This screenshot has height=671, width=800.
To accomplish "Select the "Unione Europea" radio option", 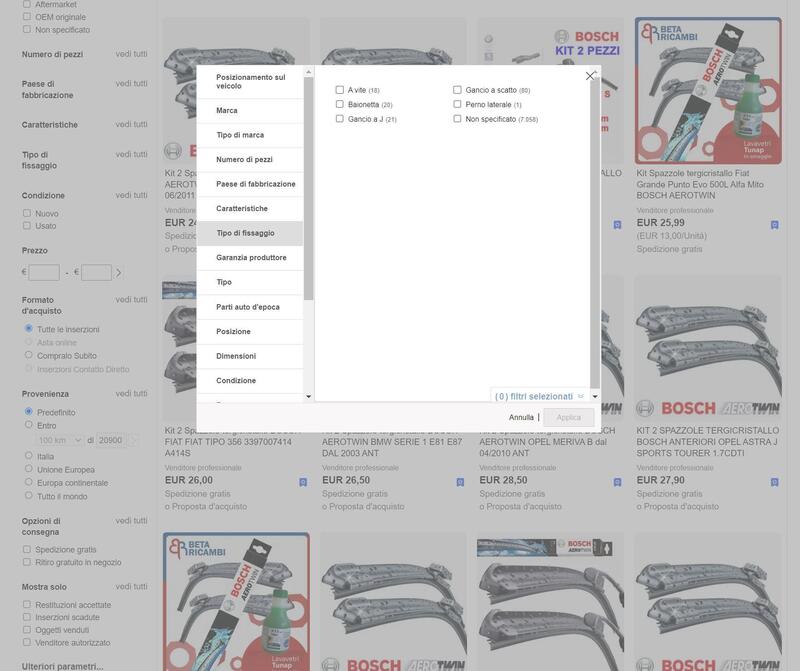I will point(29,469).
